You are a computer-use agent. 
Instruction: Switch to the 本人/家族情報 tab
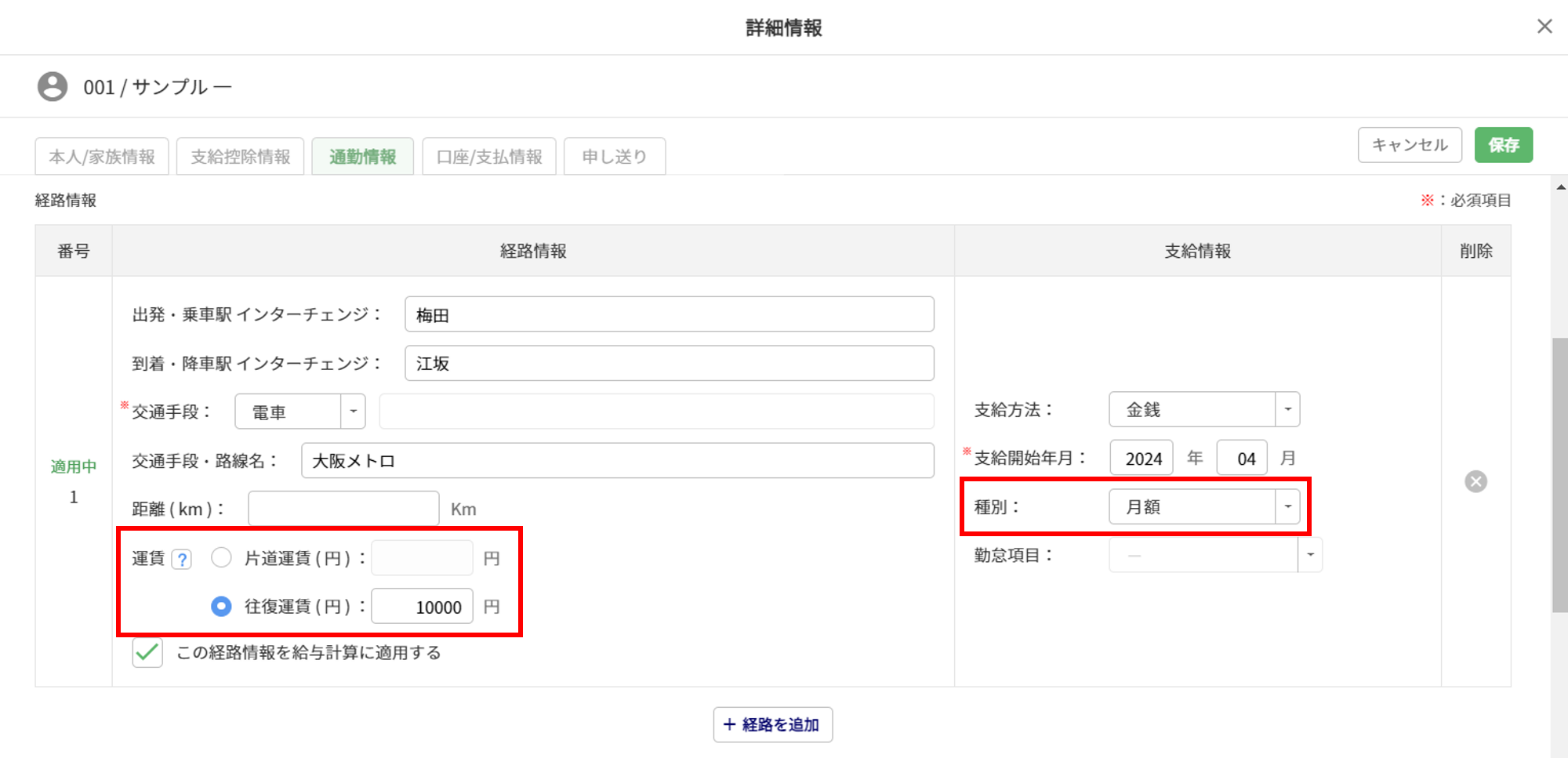[102, 157]
